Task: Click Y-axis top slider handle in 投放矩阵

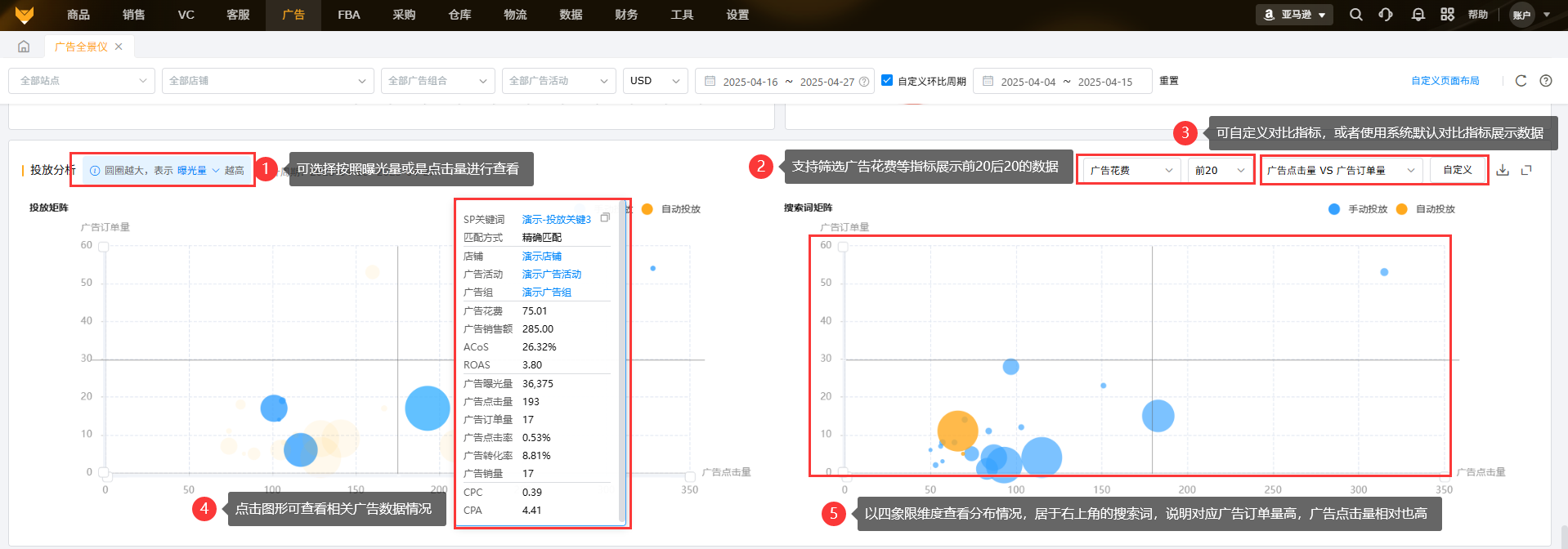Action: [x=104, y=247]
